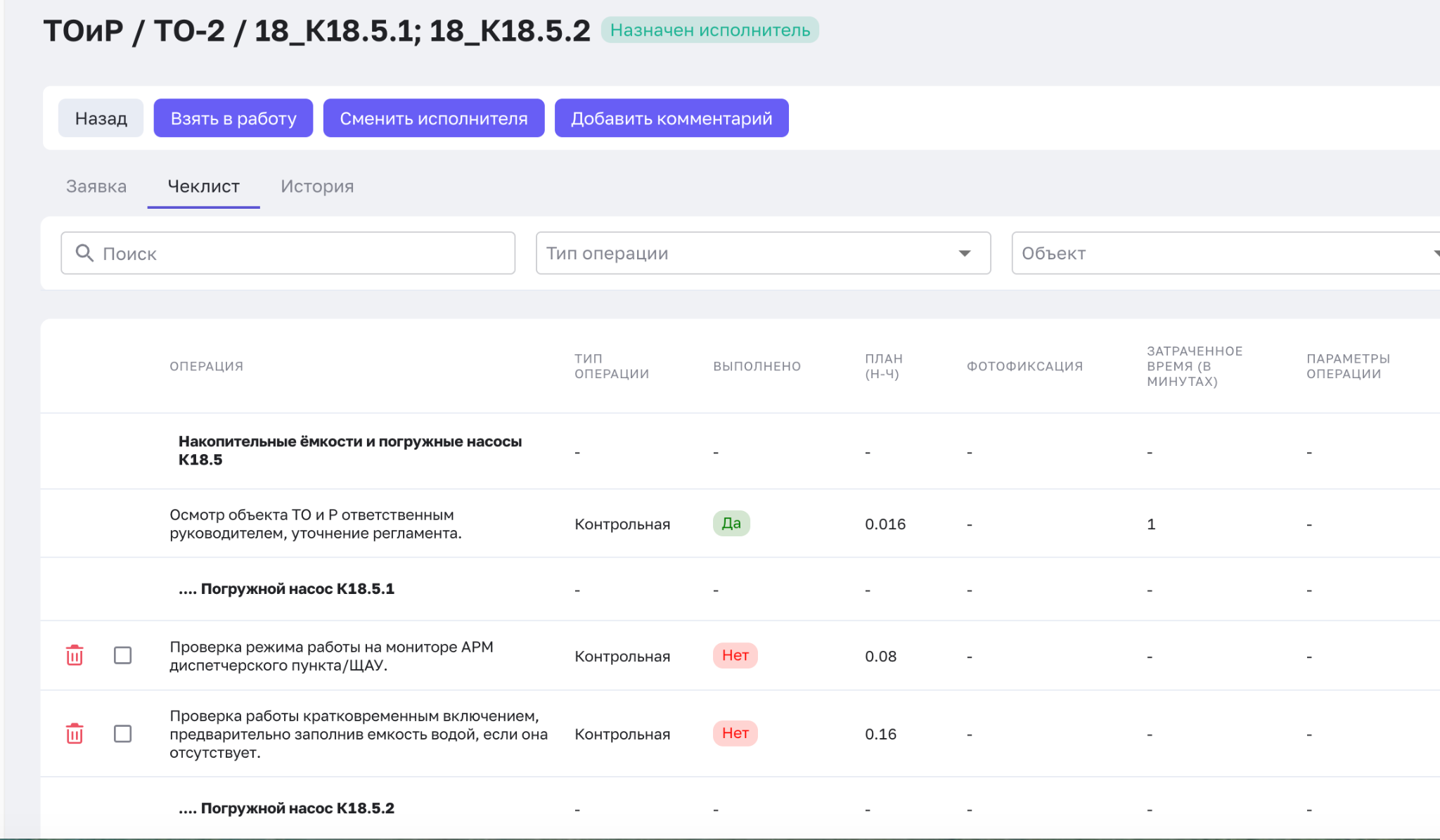Viewport: 1440px width, 840px height.
Task: Click the 'ОПЕРАЦИЯ' column header
Action: pyautogui.click(x=206, y=366)
